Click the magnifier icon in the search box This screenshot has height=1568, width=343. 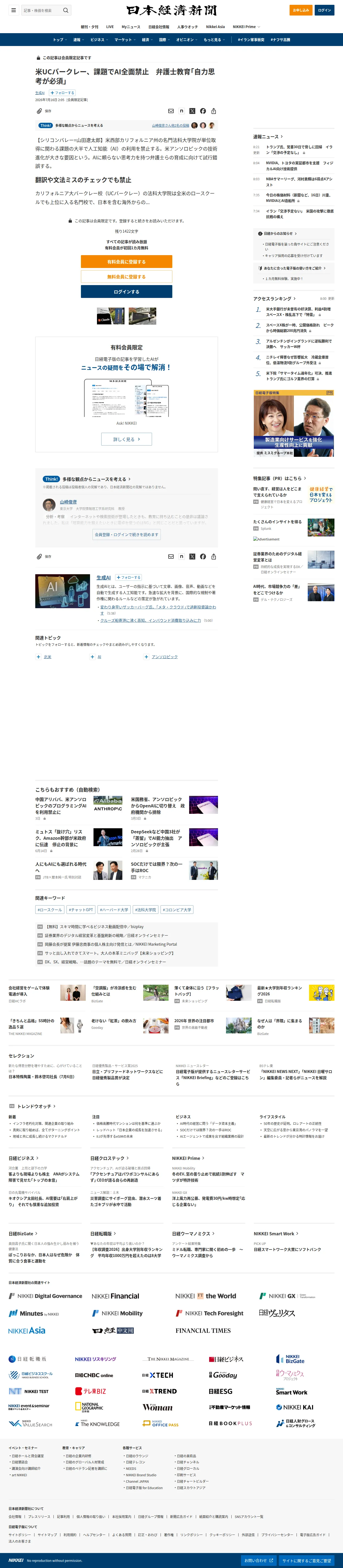click(x=66, y=10)
